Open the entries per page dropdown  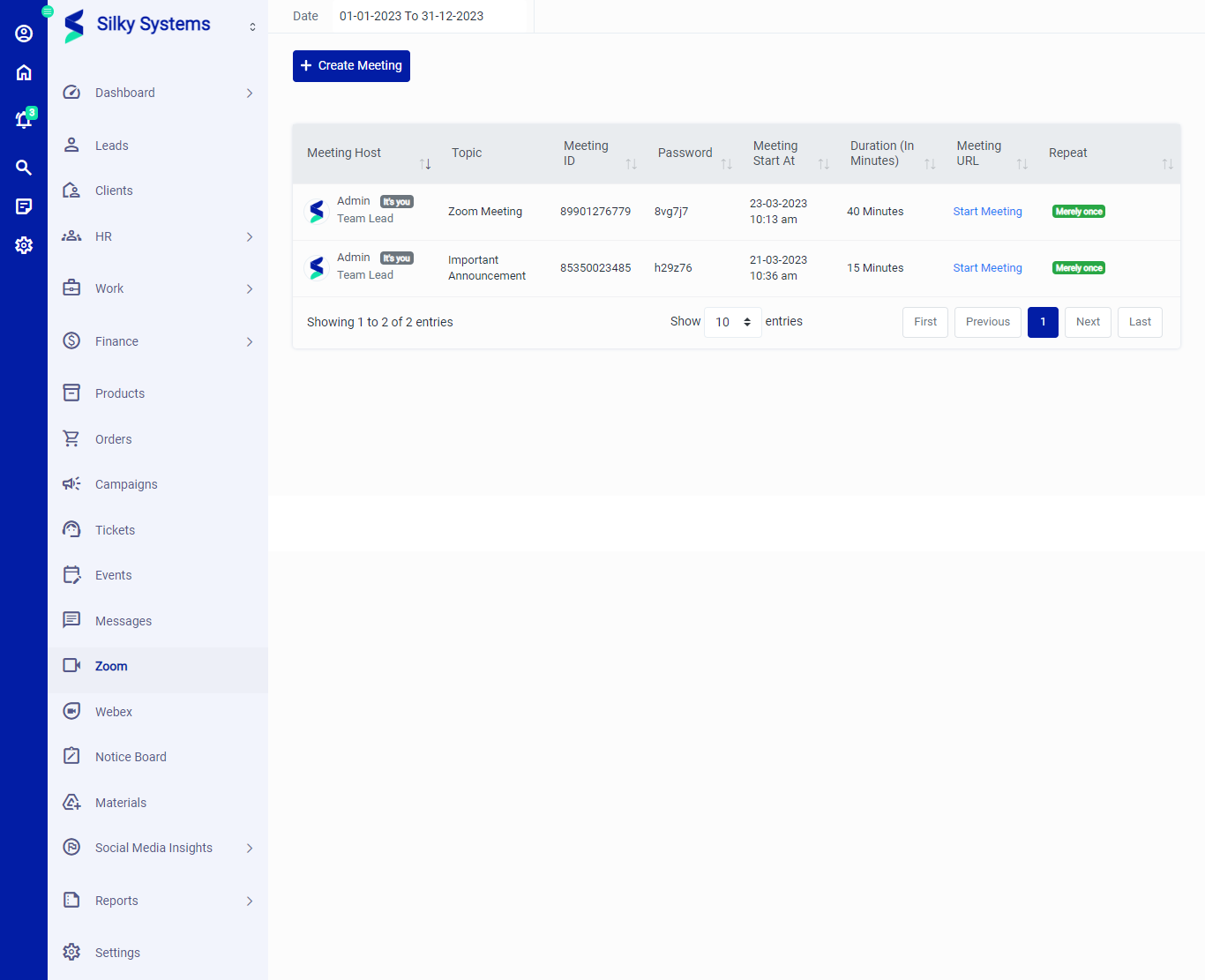pyautogui.click(x=732, y=322)
